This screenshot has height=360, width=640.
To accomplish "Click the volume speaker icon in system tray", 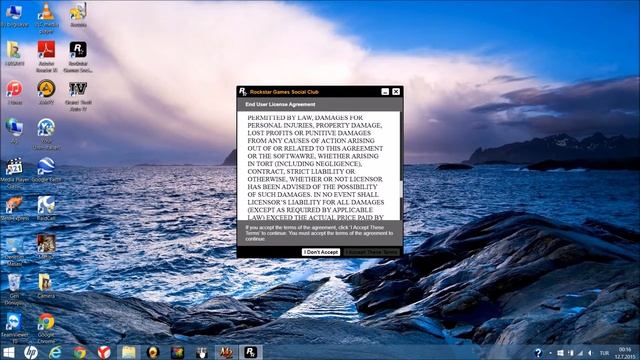I will coord(590,353).
